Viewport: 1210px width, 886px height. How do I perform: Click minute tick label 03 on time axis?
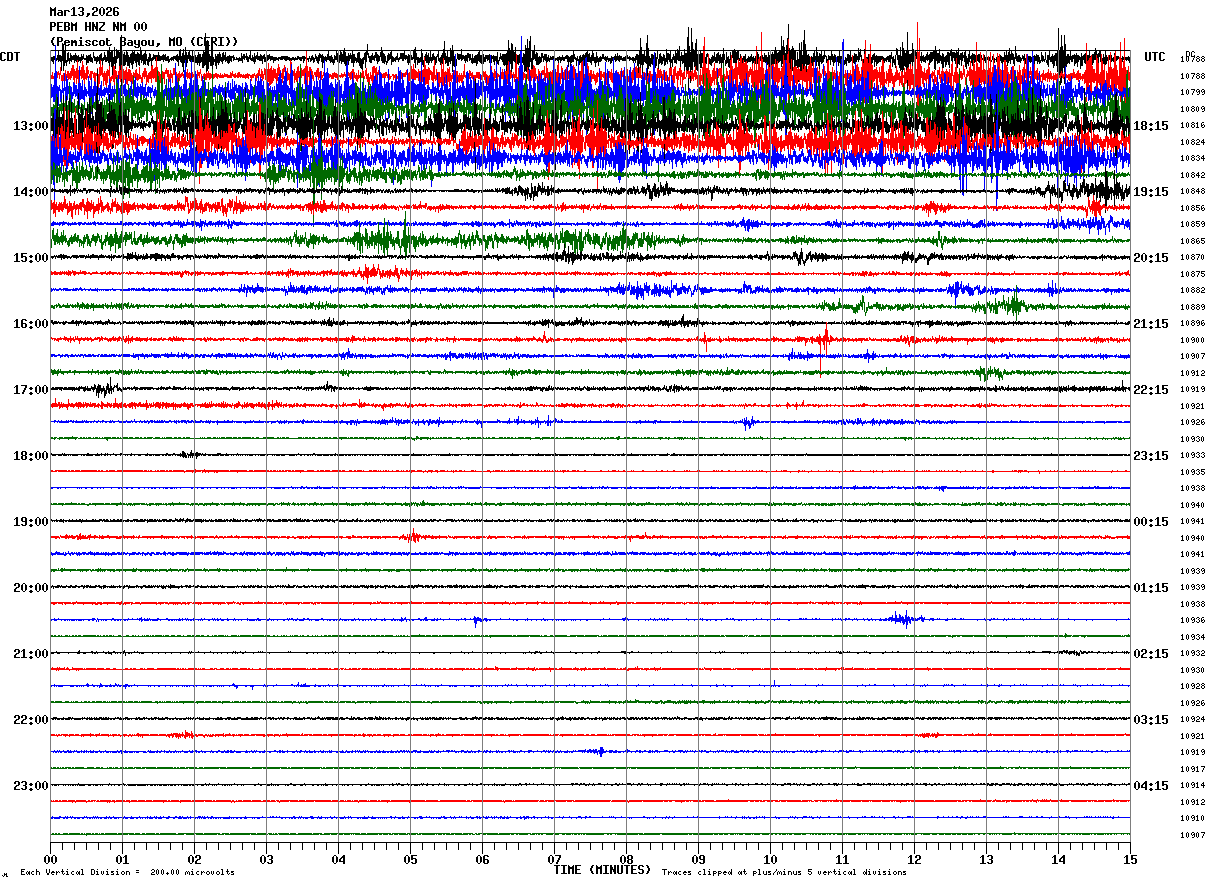click(x=266, y=859)
